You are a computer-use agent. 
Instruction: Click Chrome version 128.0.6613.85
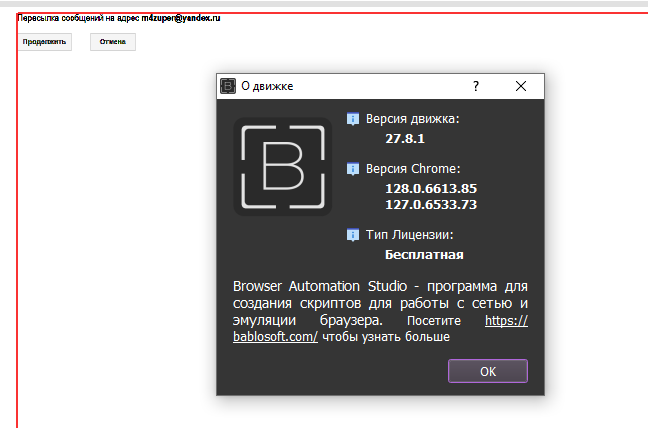coord(431,188)
